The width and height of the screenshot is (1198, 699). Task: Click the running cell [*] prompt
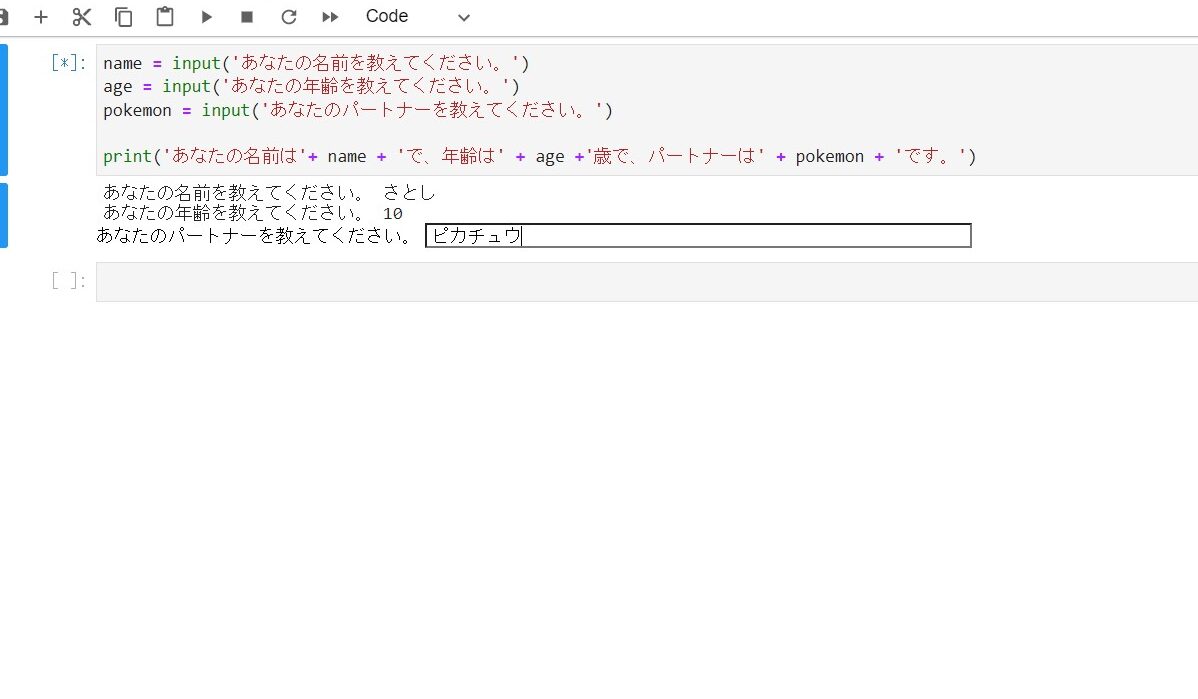pos(69,63)
